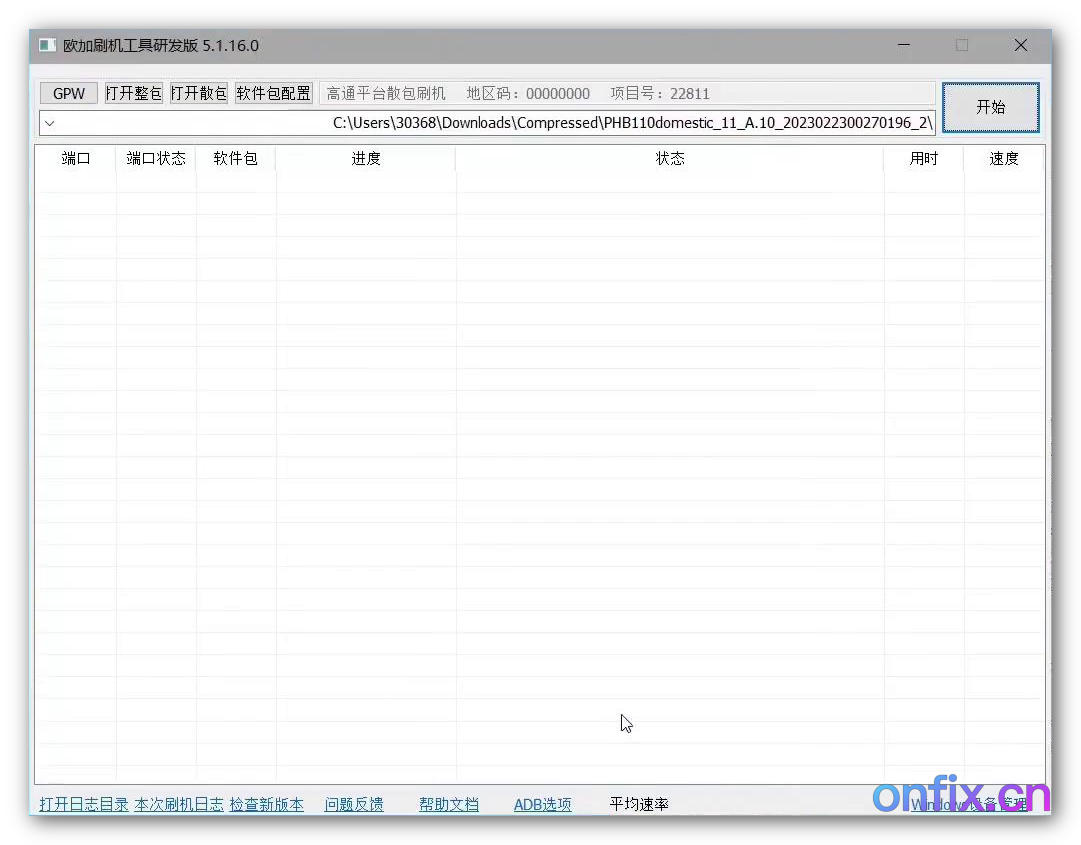Click the 端口 column header
The height and width of the screenshot is (845, 1081).
(75, 158)
